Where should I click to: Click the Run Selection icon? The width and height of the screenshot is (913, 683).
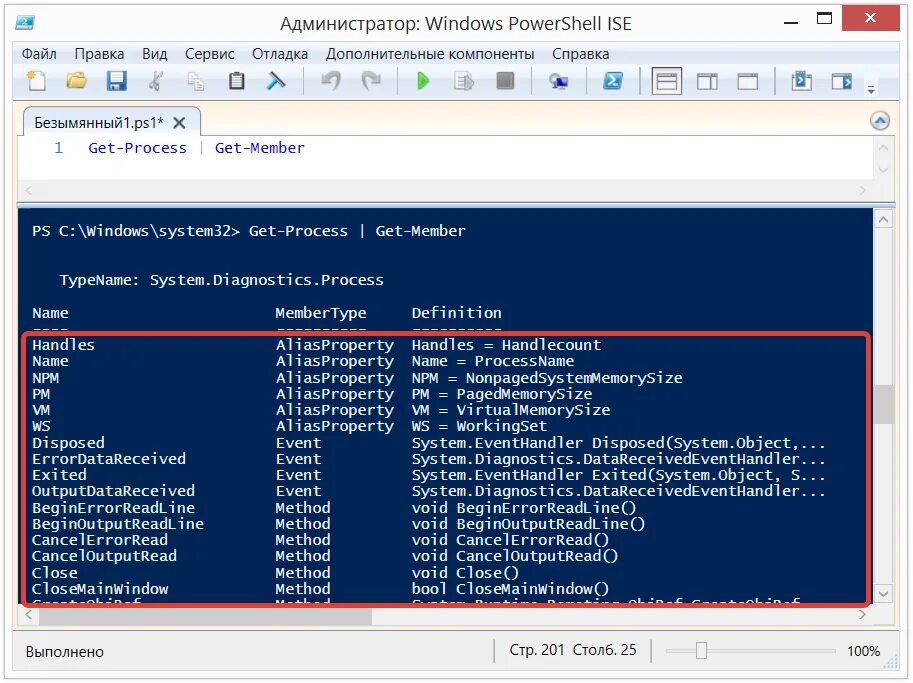[x=463, y=81]
